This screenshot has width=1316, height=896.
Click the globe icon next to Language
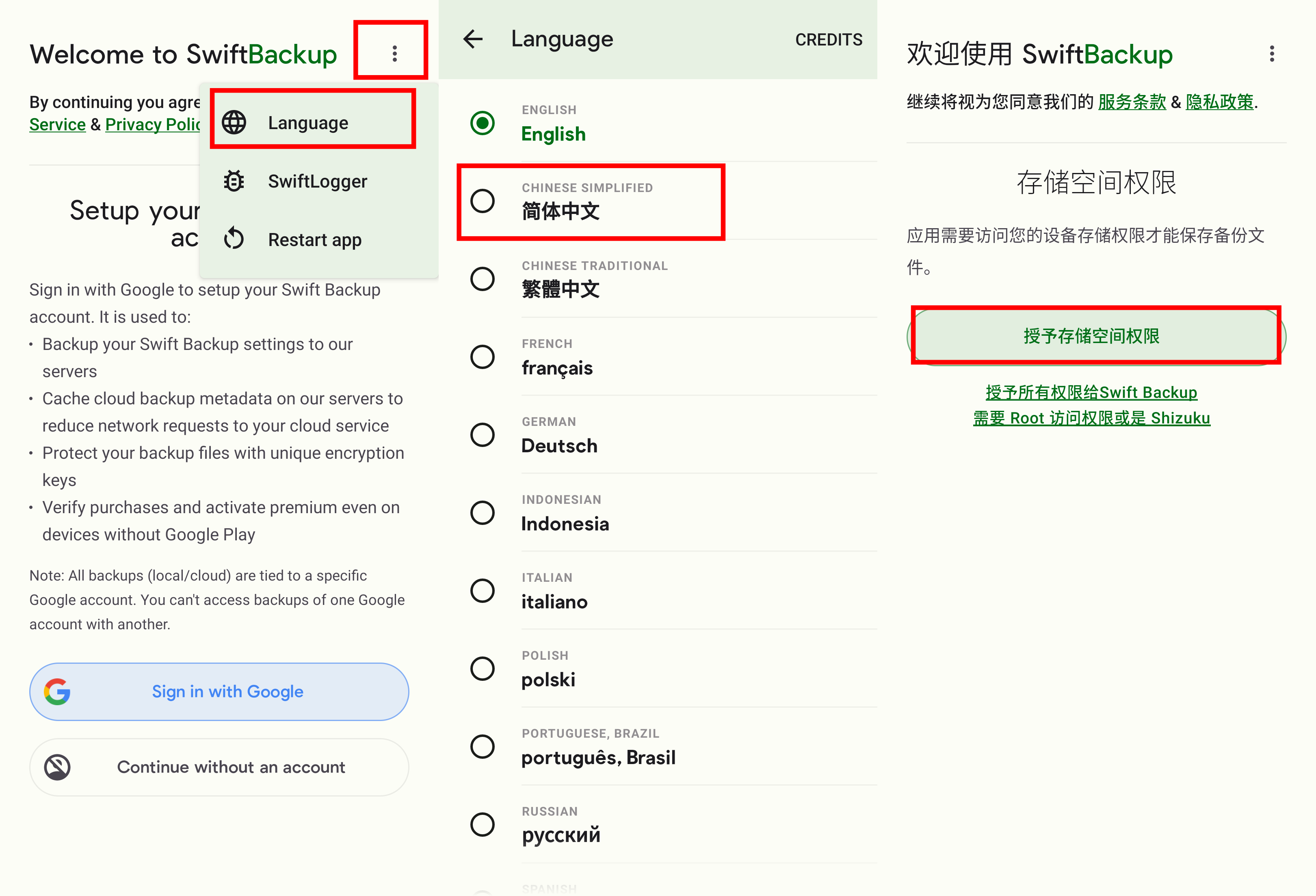pos(234,122)
